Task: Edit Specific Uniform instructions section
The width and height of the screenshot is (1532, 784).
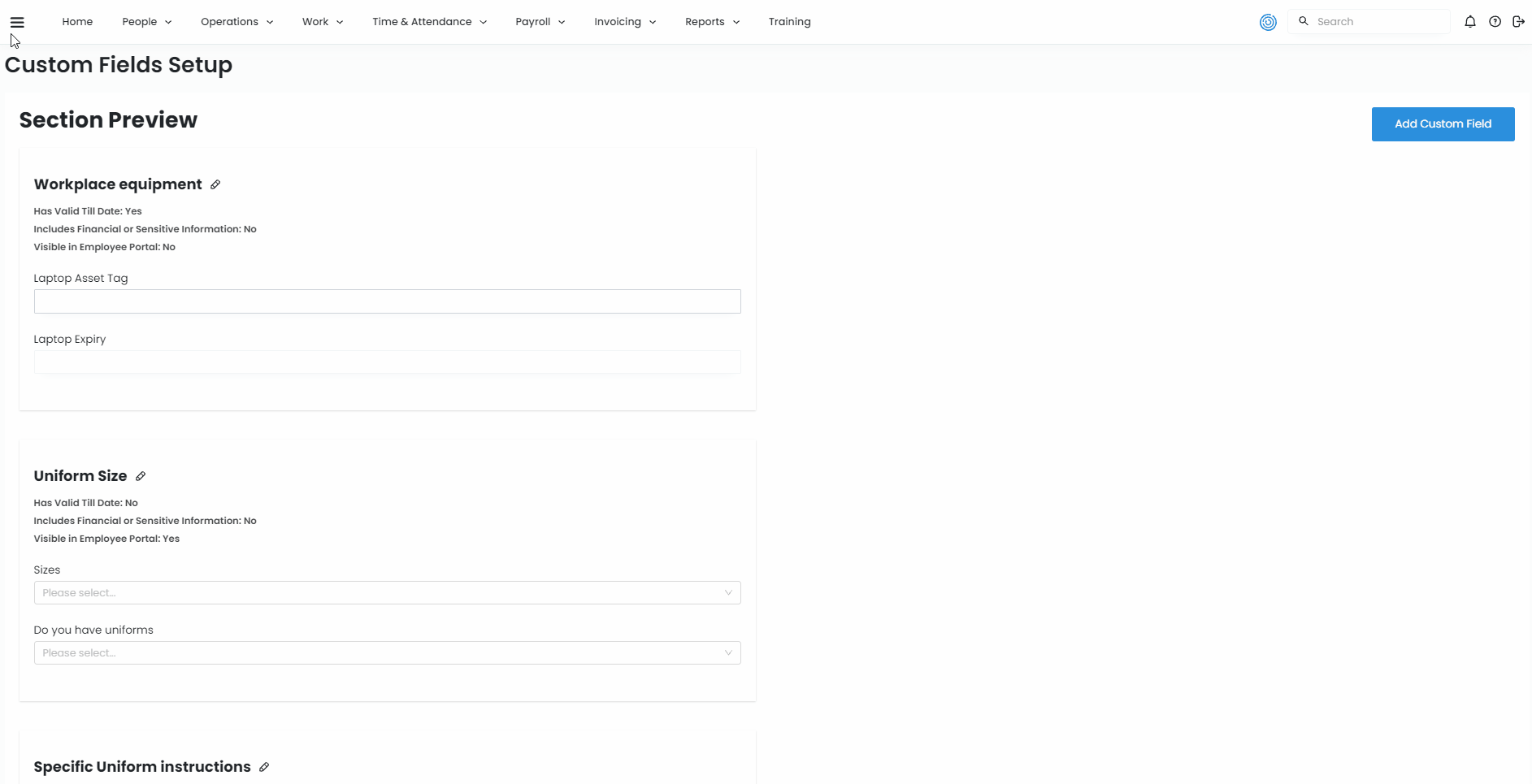Action: [x=264, y=767]
